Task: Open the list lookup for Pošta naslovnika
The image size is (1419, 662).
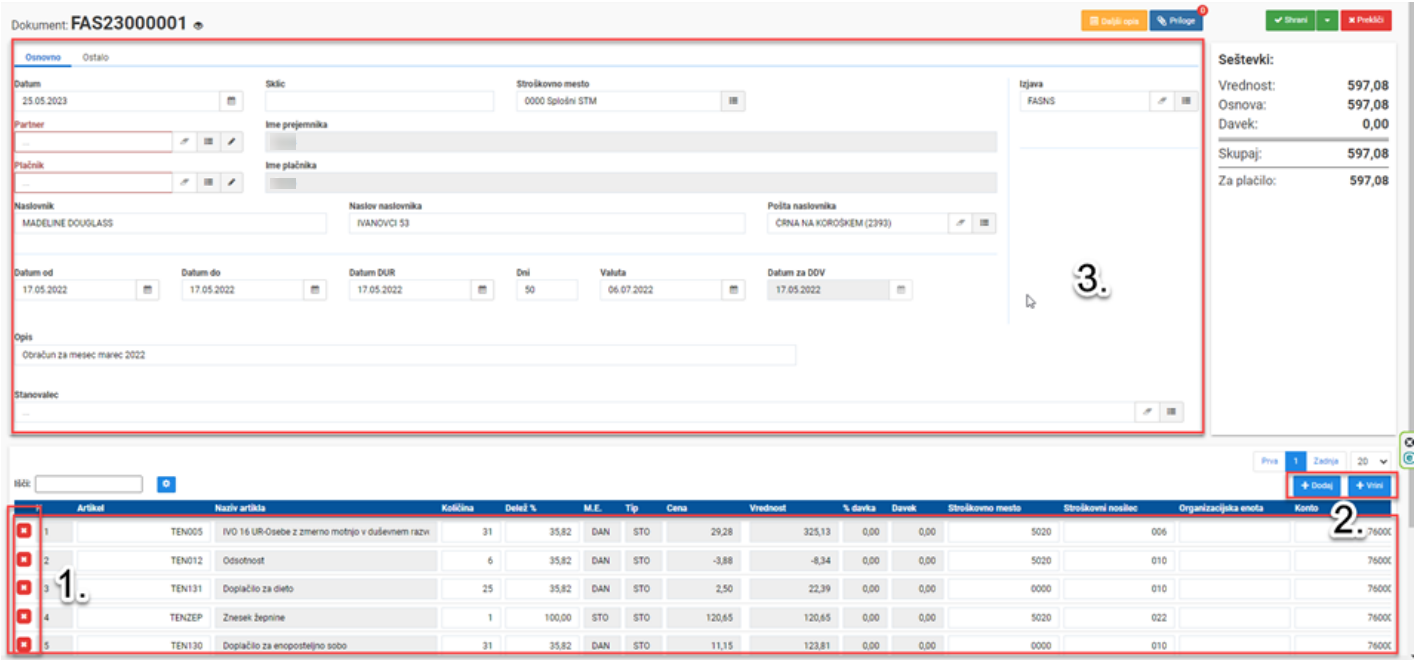Action: tap(984, 223)
